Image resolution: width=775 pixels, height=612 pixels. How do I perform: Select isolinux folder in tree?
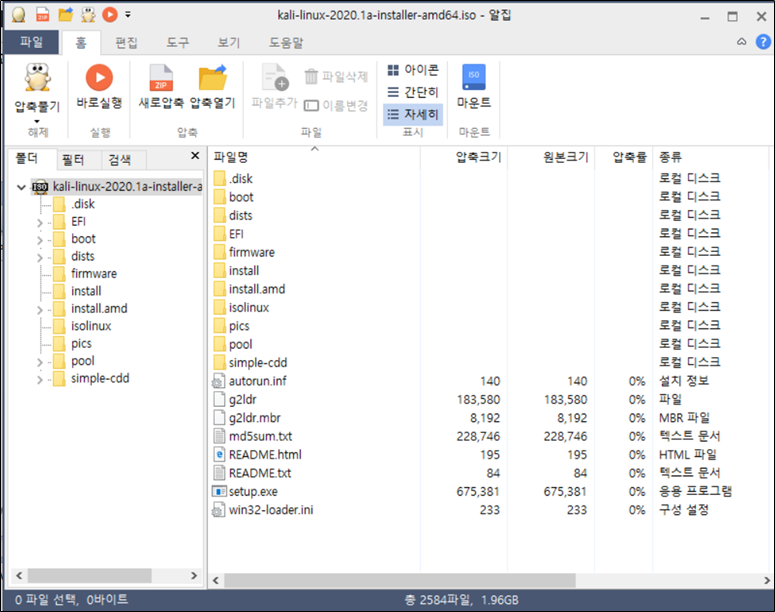91,326
